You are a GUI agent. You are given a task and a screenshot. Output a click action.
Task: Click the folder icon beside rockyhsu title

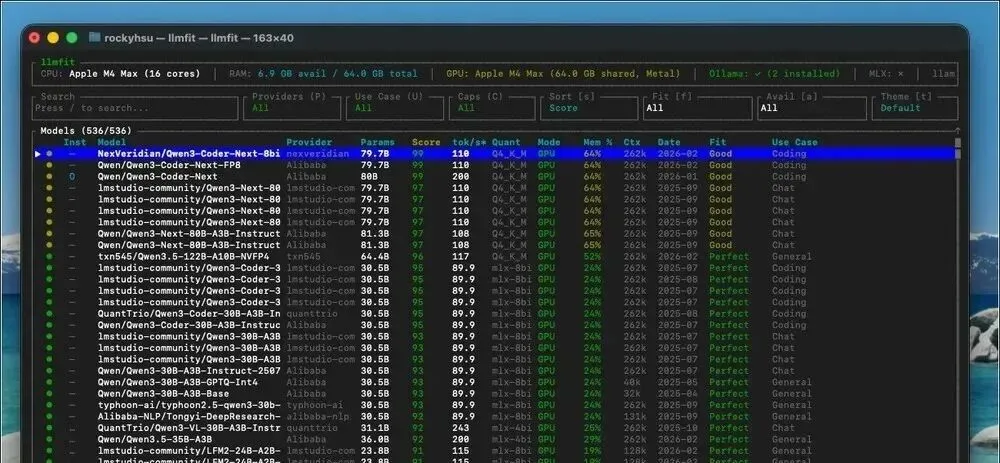pyautogui.click(x=94, y=38)
